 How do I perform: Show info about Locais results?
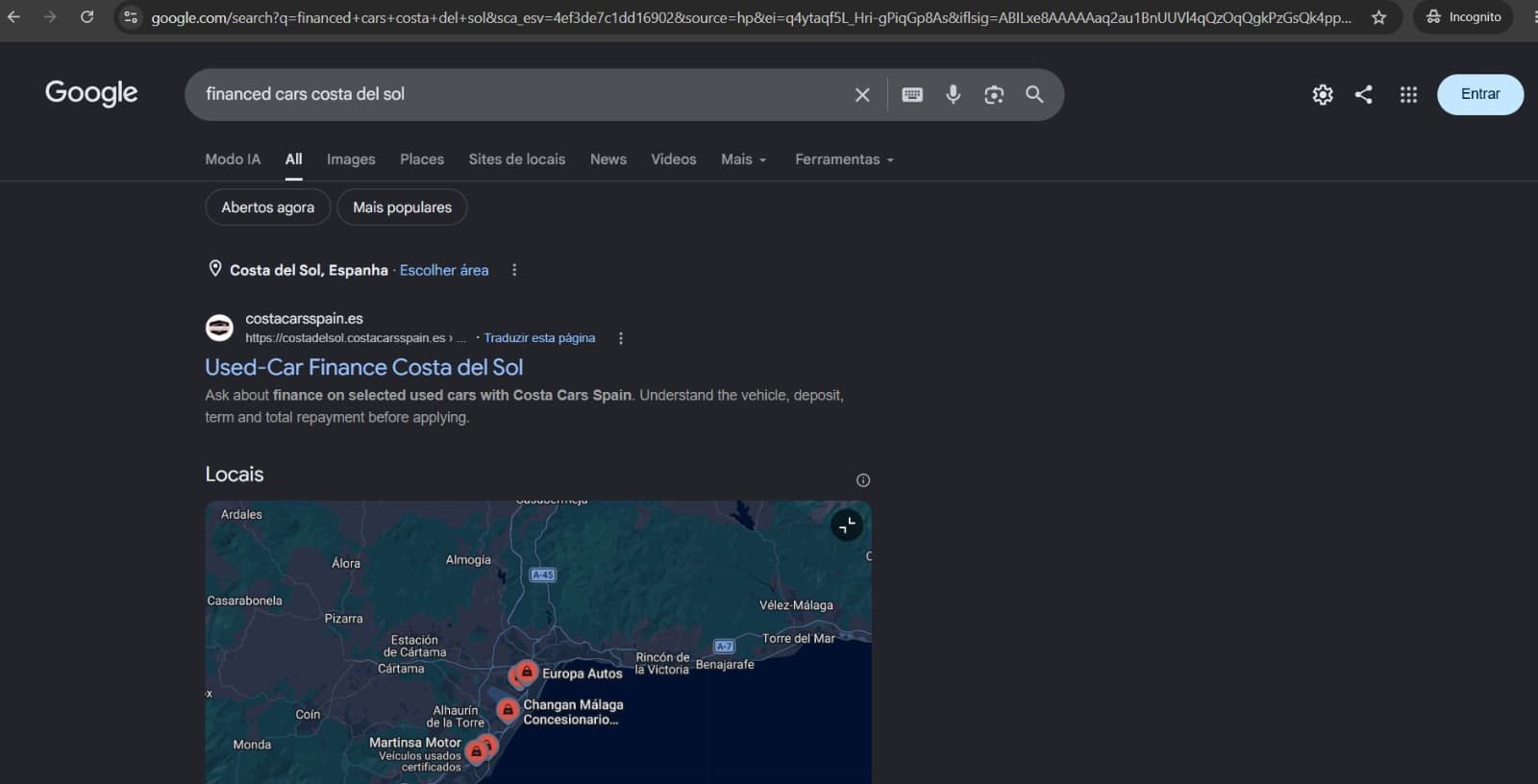(x=863, y=480)
